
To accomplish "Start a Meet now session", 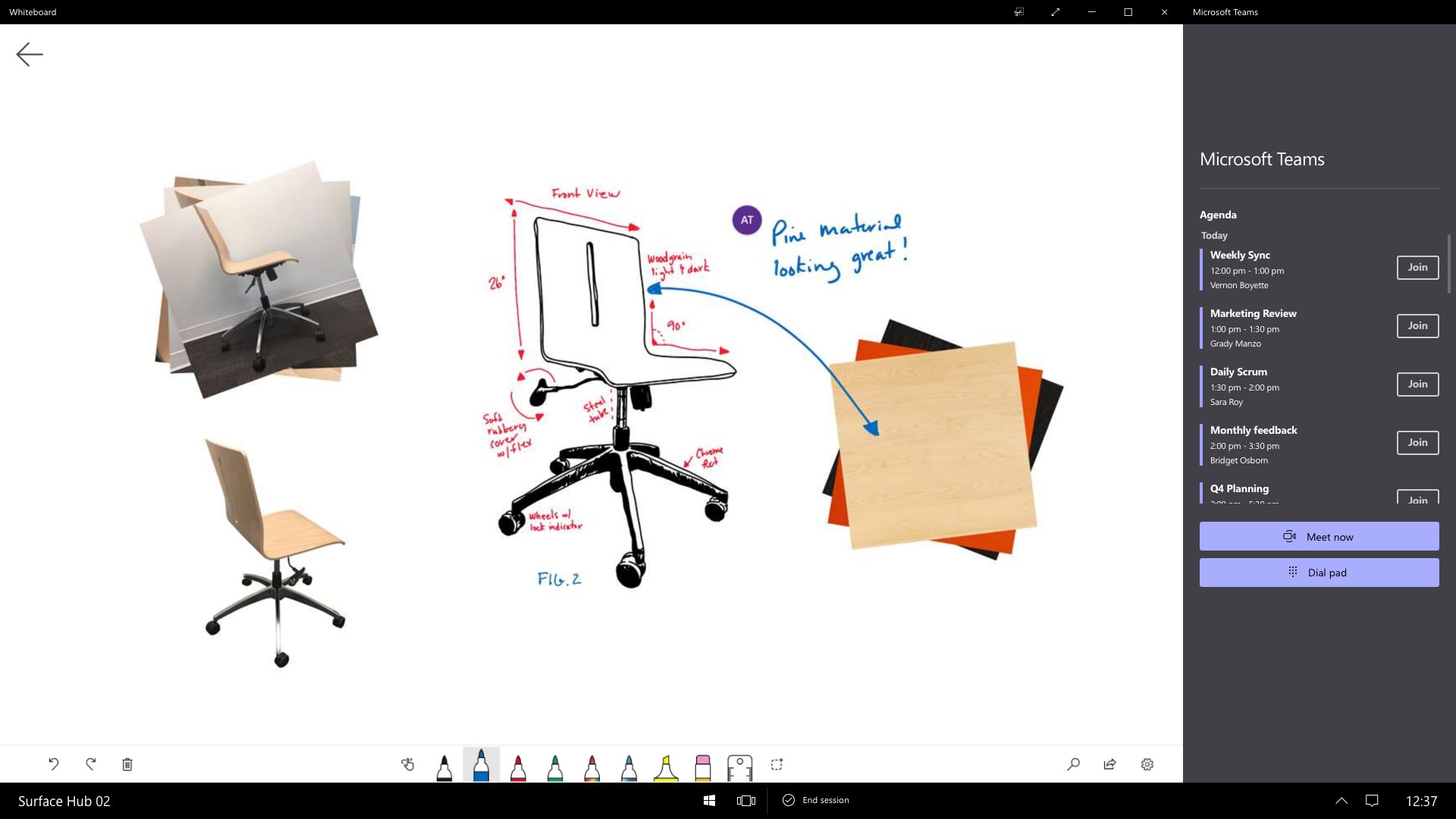I will coord(1319,536).
